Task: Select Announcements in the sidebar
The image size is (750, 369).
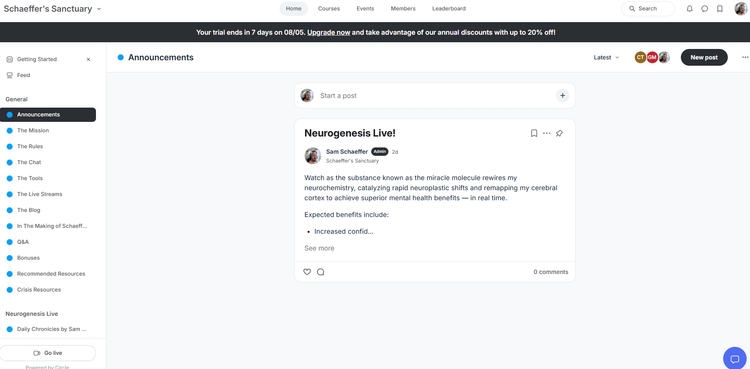Action: click(48, 115)
